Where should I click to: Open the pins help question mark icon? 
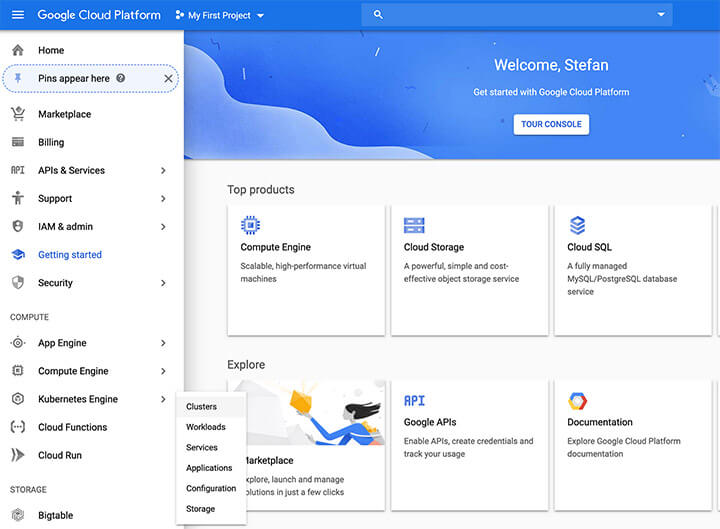coord(120,78)
